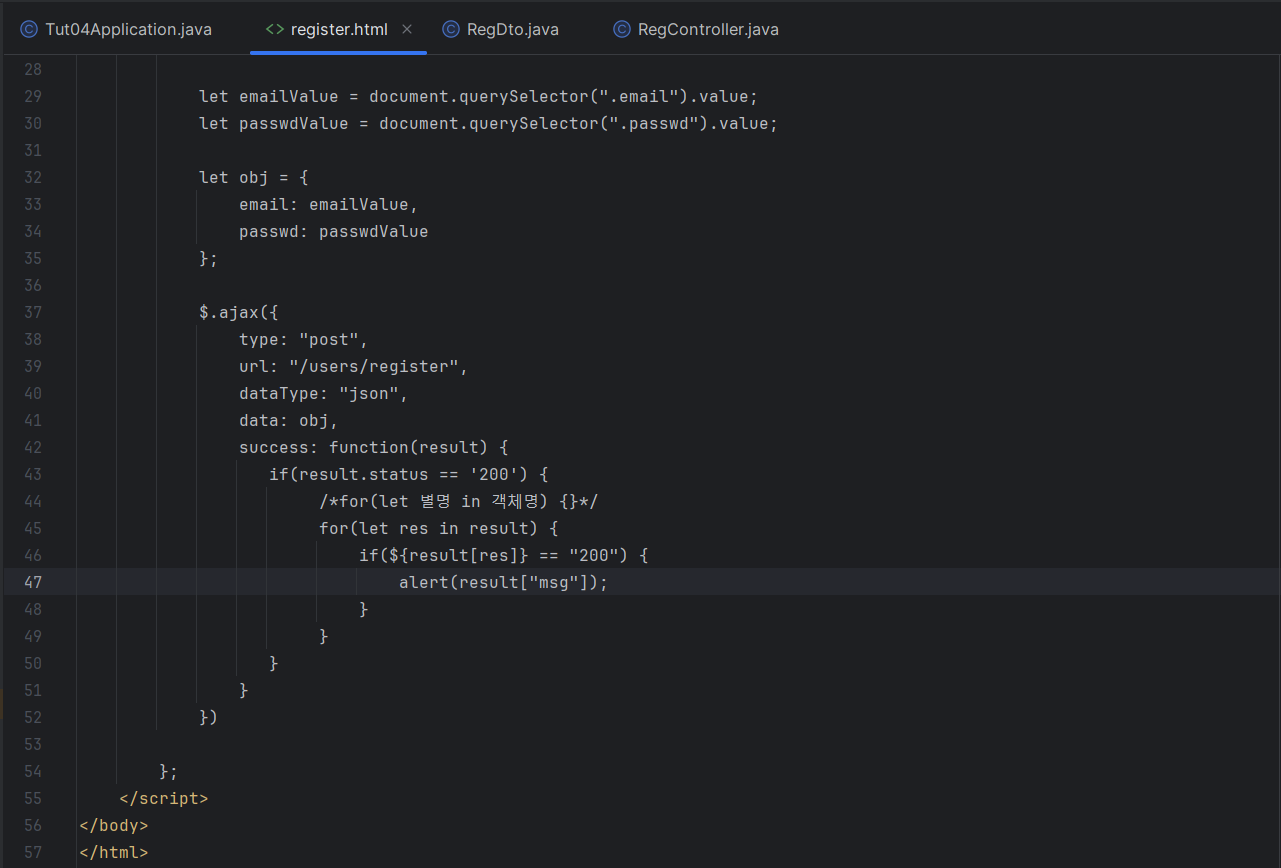Click the "/users/register" url string
The image size is (1281, 868).
click(x=374, y=366)
